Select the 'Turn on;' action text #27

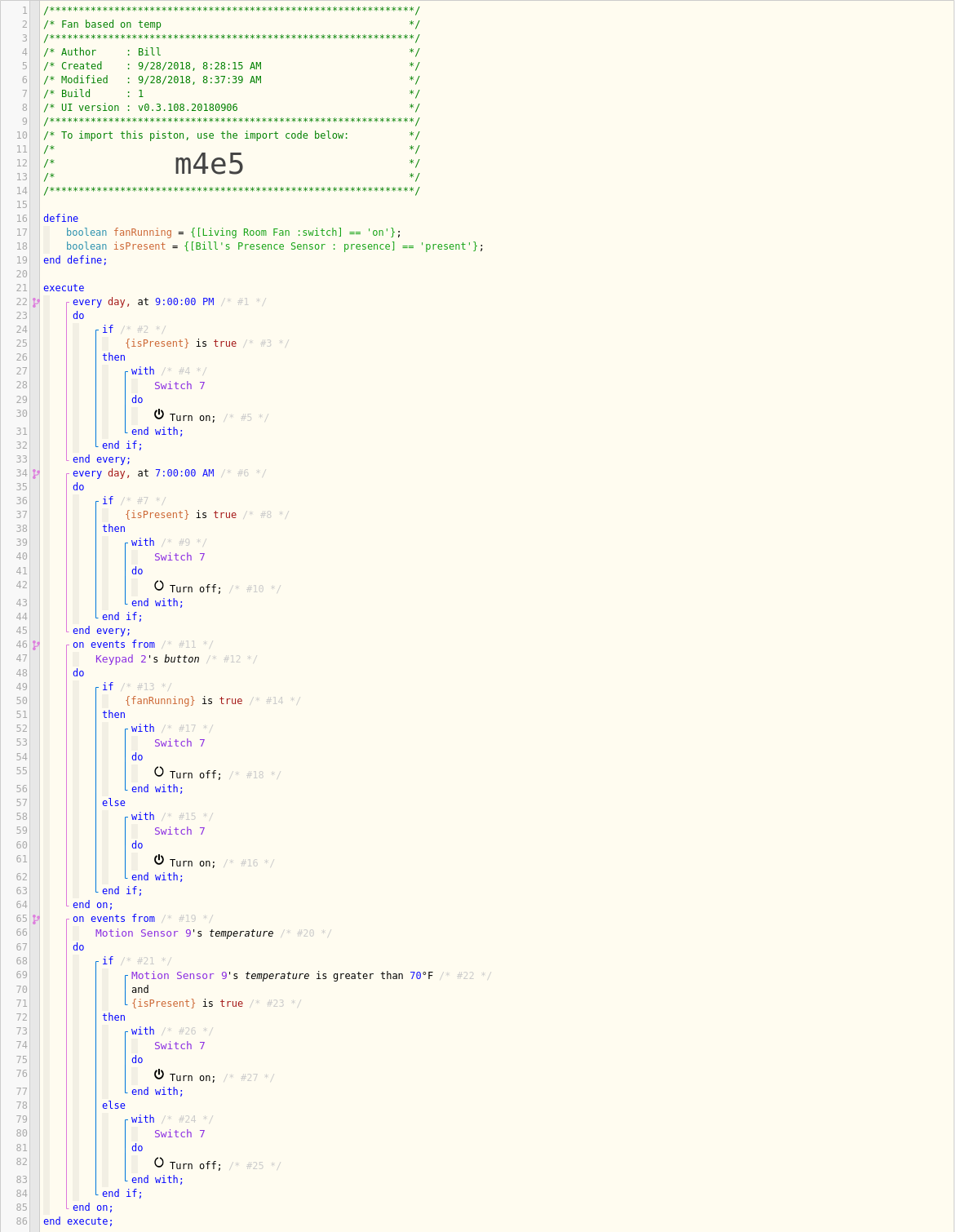(x=193, y=1078)
